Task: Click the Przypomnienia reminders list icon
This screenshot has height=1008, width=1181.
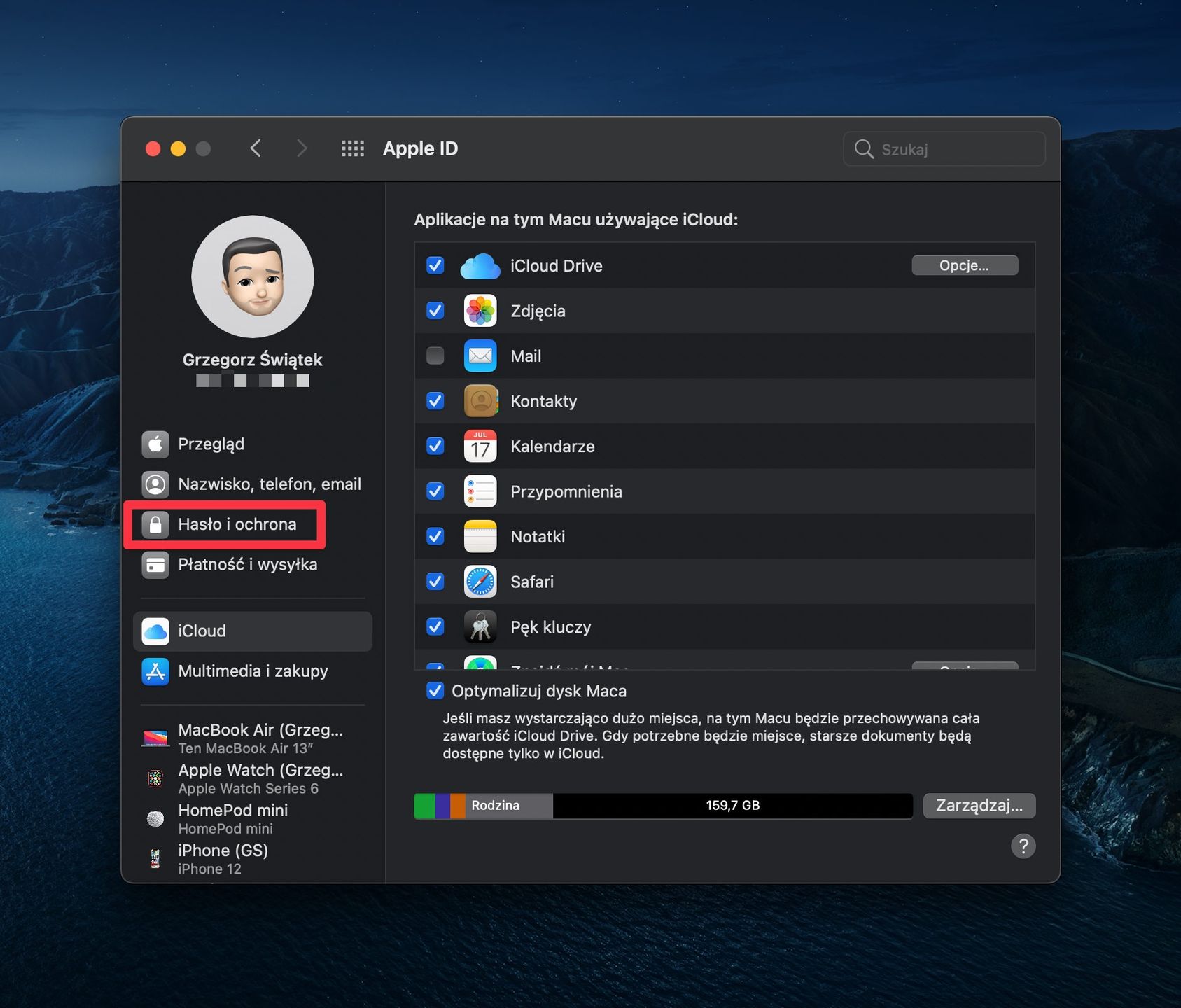Action: point(480,491)
